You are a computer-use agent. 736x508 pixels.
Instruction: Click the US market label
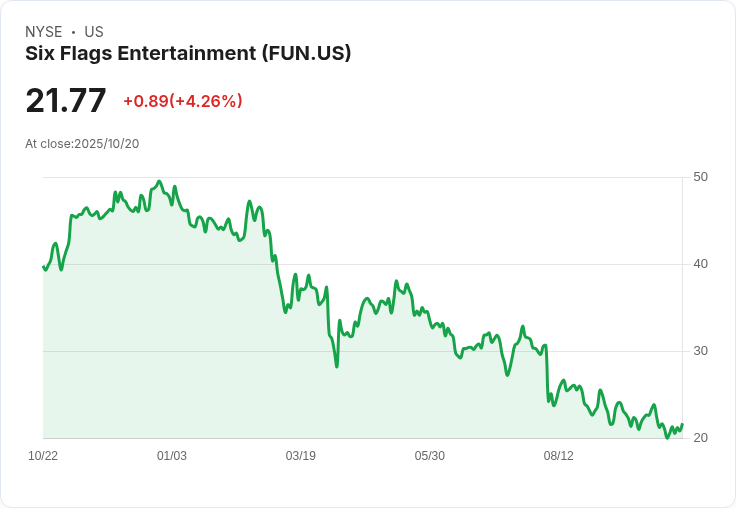pos(94,32)
